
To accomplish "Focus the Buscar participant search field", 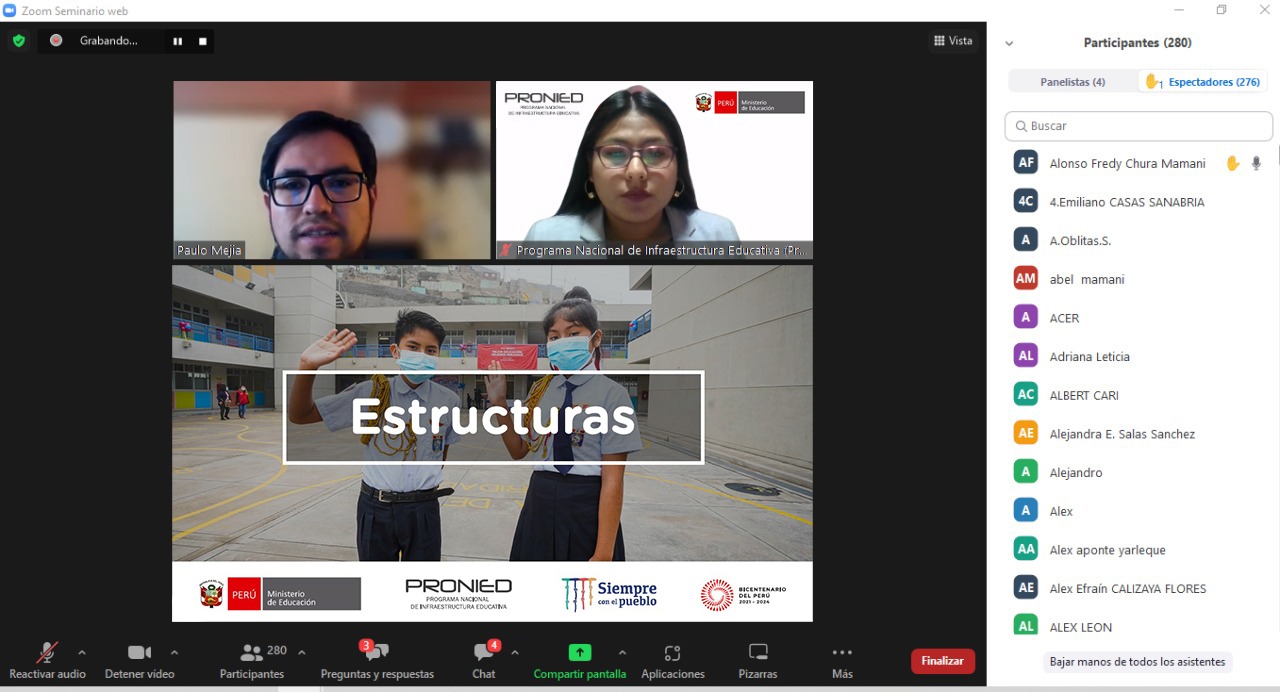I will pos(1139,126).
